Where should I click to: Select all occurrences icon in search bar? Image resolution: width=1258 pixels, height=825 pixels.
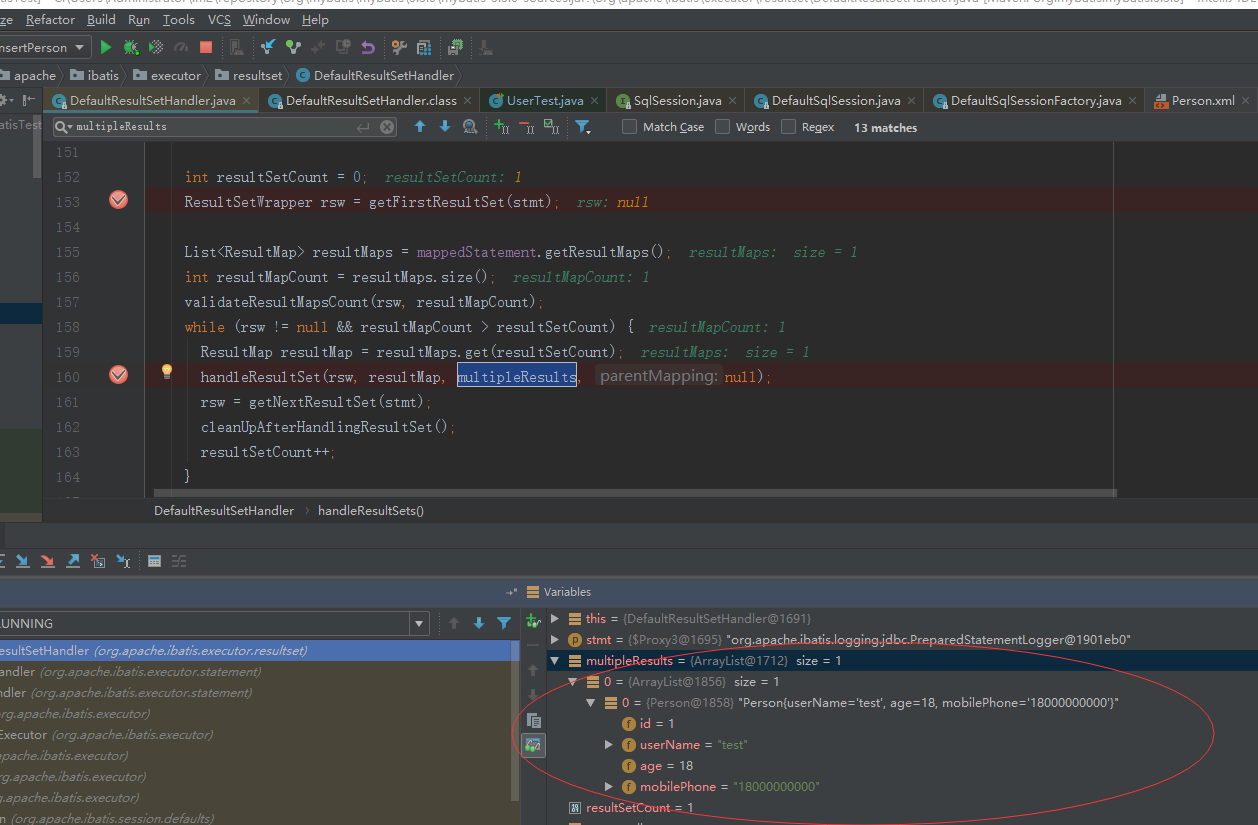click(551, 127)
